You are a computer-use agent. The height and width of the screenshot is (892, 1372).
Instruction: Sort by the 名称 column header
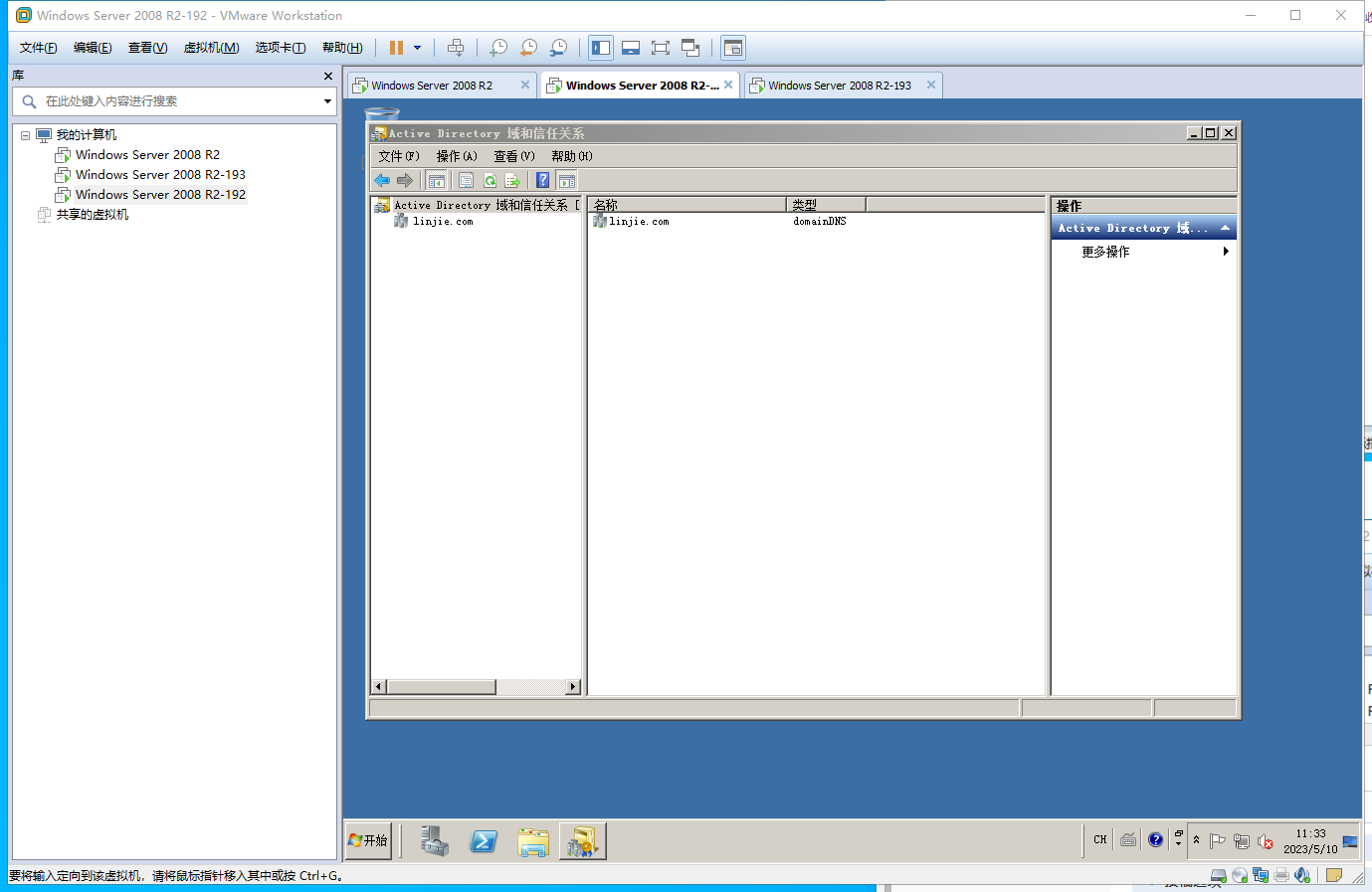pyautogui.click(x=687, y=205)
